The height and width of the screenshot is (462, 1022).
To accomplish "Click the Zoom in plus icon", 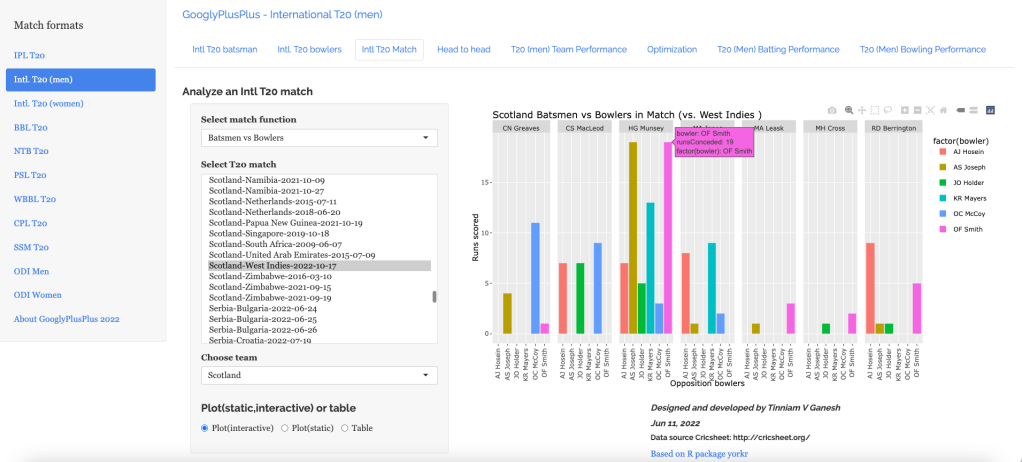I will click(905, 110).
